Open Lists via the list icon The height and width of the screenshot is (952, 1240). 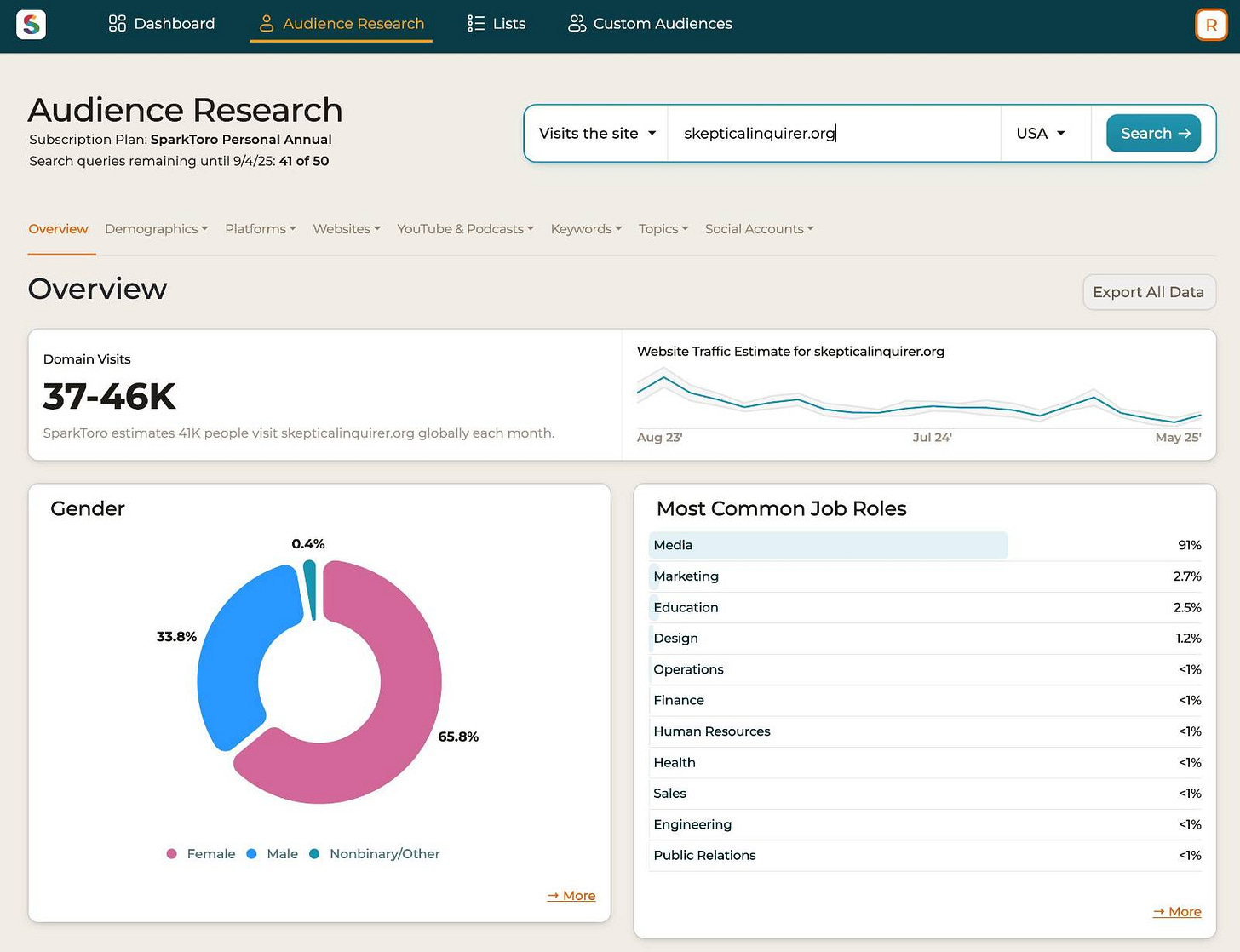click(476, 23)
